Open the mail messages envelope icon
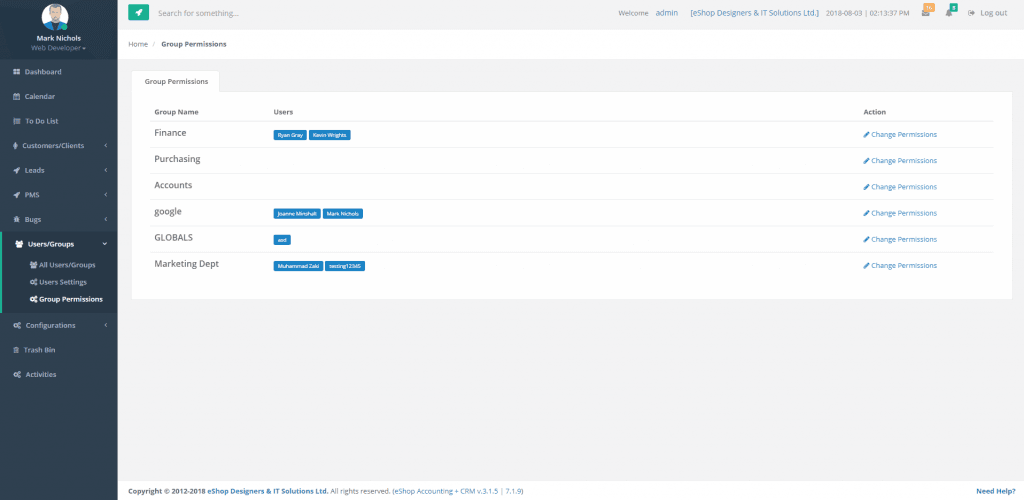1024x500 pixels. 927,13
